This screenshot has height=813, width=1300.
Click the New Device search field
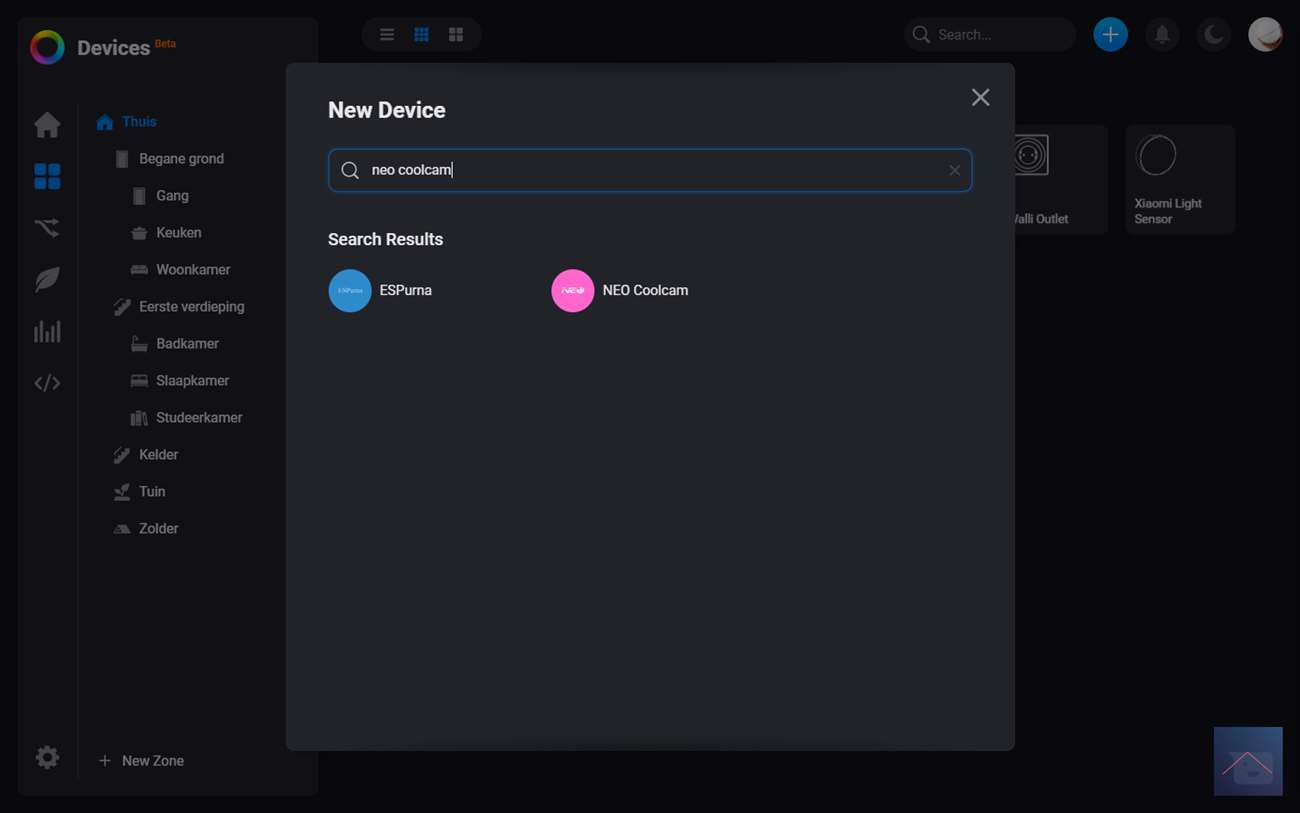click(x=650, y=171)
